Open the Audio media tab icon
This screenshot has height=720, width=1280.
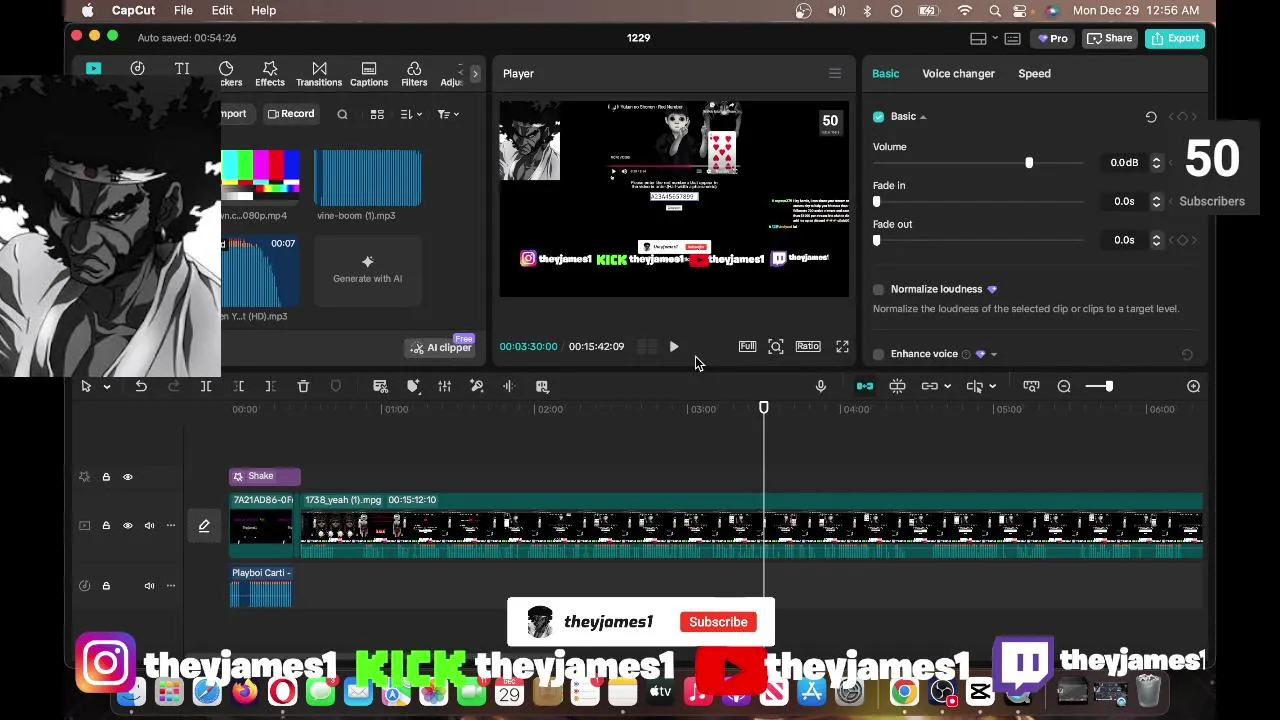[137, 69]
